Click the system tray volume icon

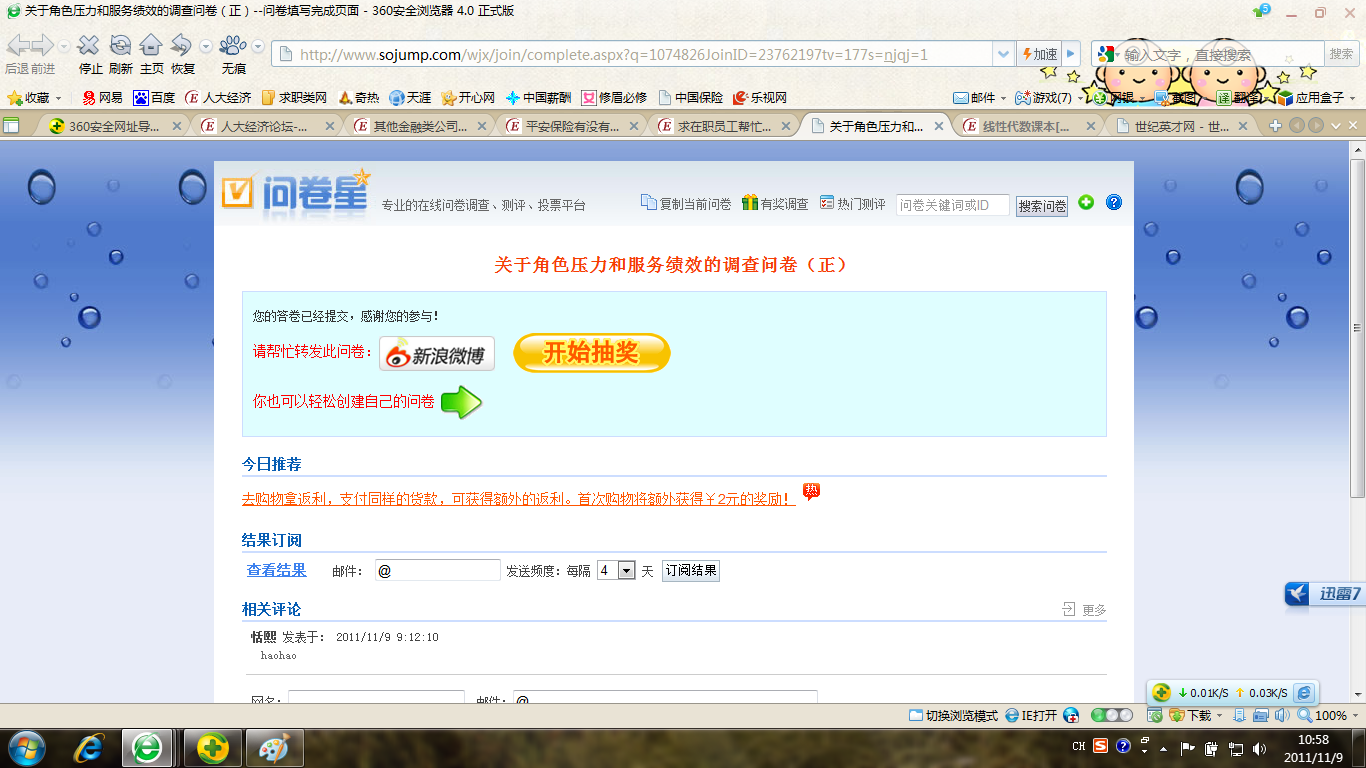click(x=1259, y=748)
